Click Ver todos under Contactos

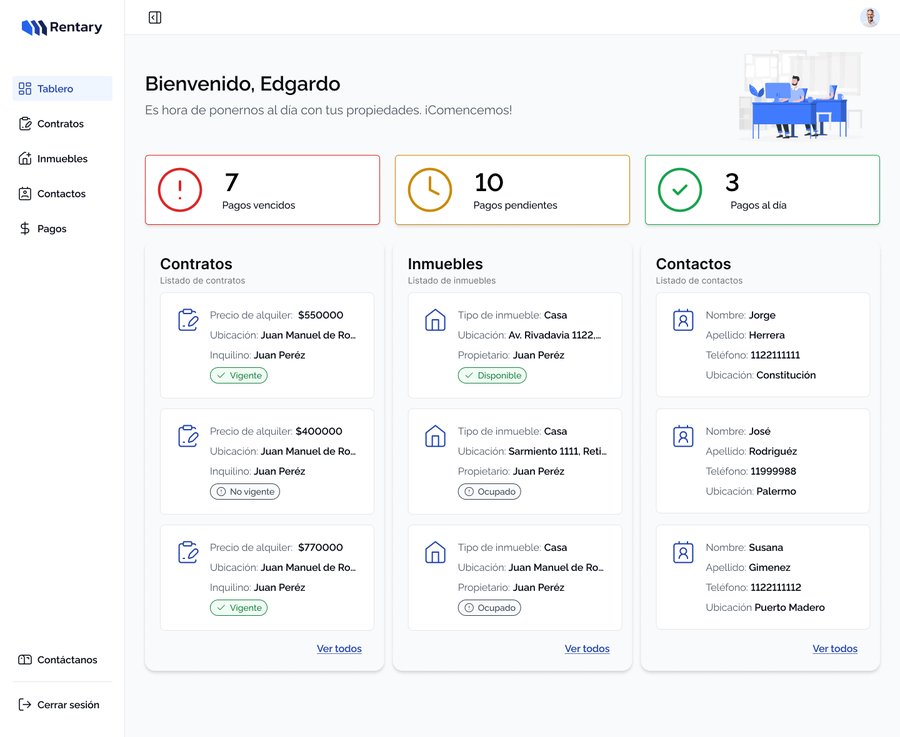pos(835,649)
